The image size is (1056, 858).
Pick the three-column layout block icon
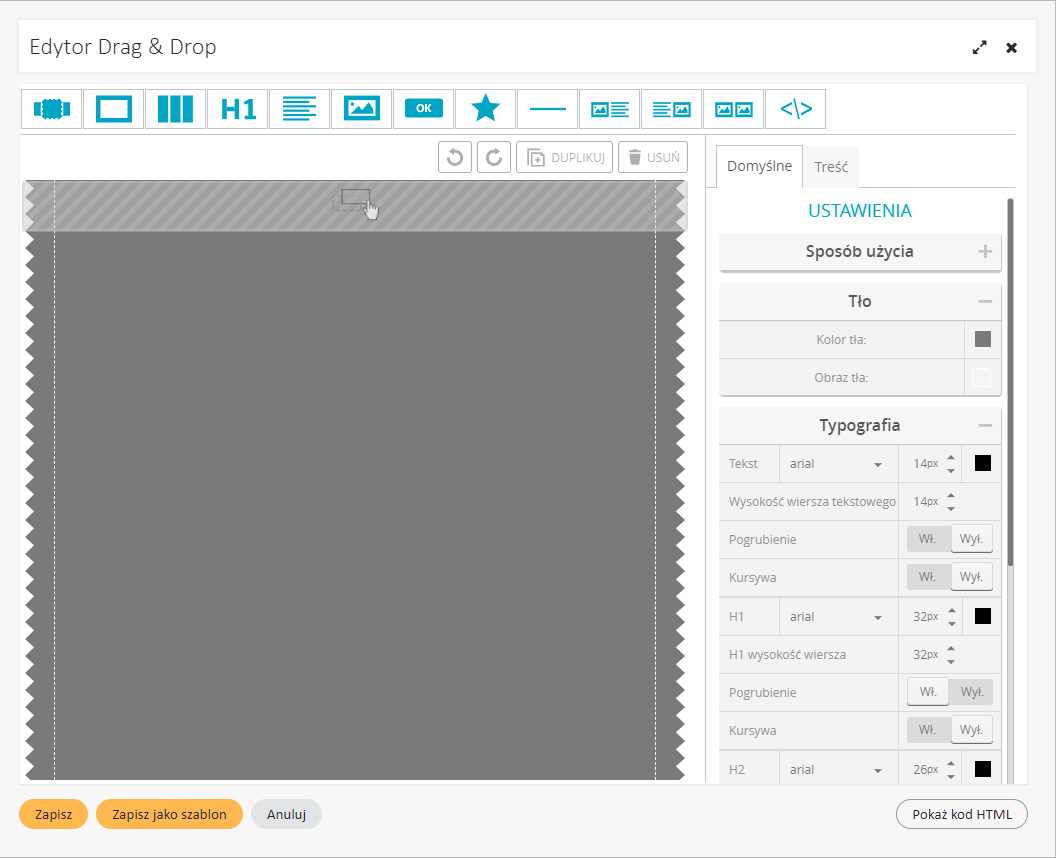point(175,109)
